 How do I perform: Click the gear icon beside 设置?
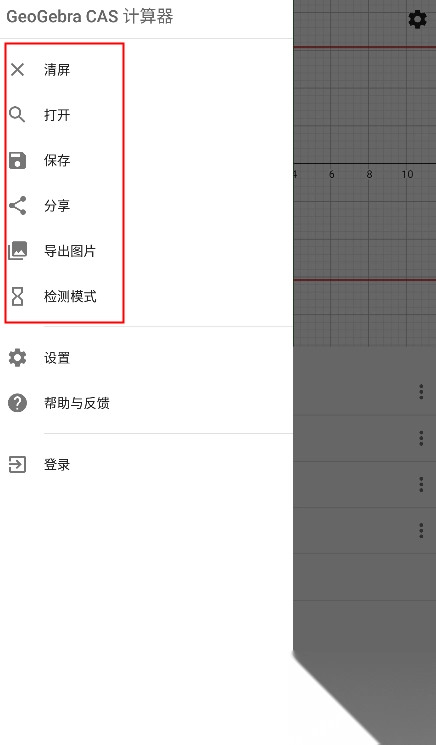tap(18, 357)
